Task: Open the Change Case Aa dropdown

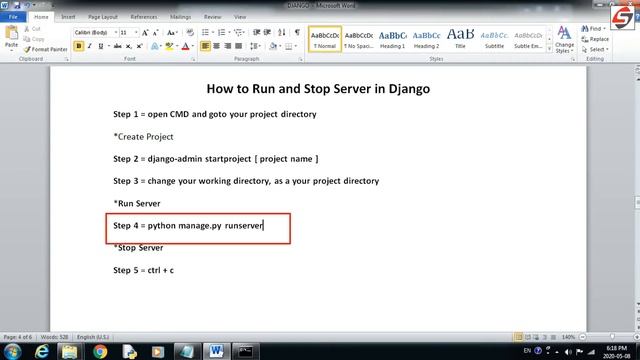Action: (172, 32)
